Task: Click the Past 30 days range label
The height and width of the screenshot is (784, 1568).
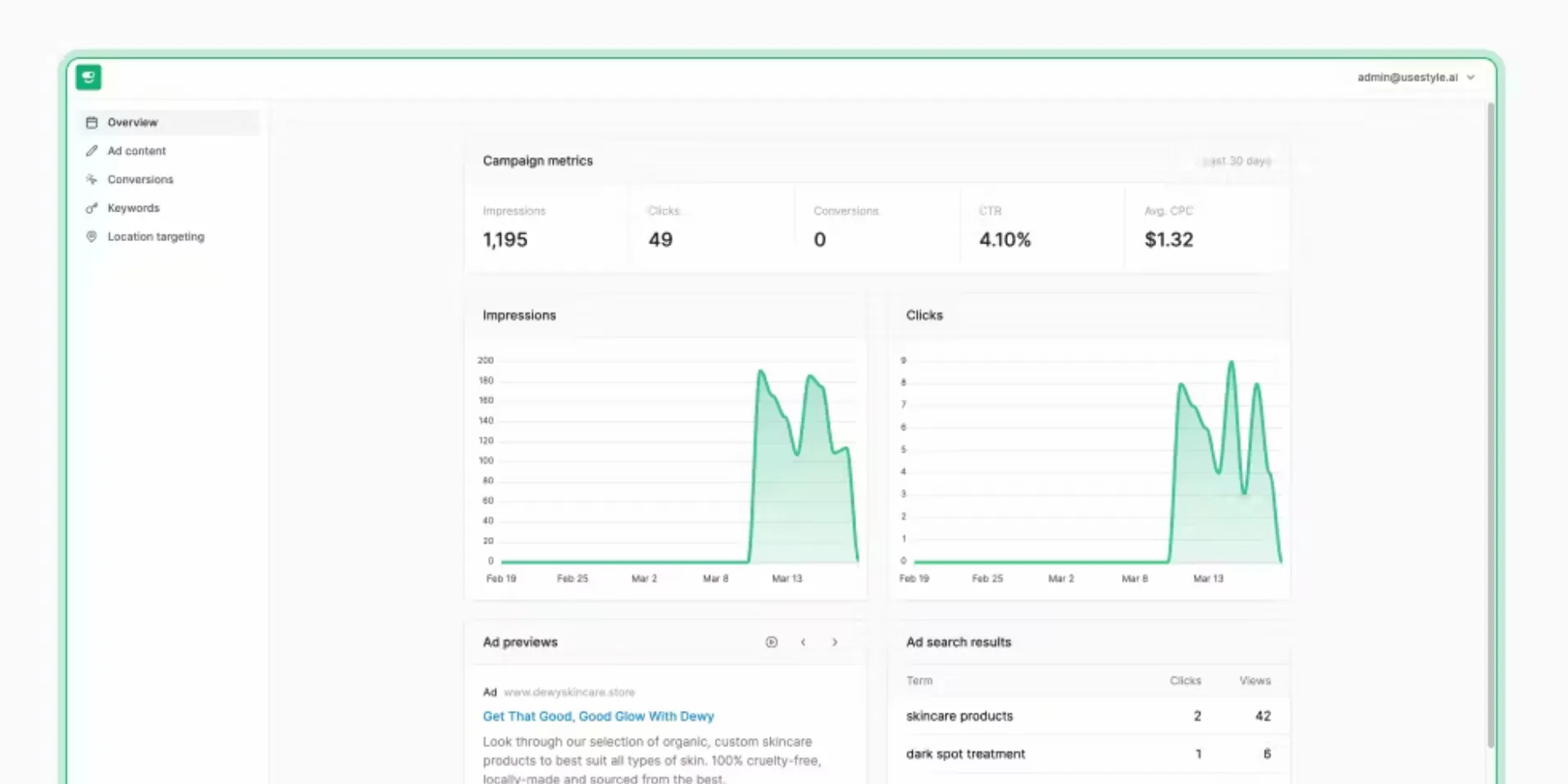Action: coord(1237,161)
